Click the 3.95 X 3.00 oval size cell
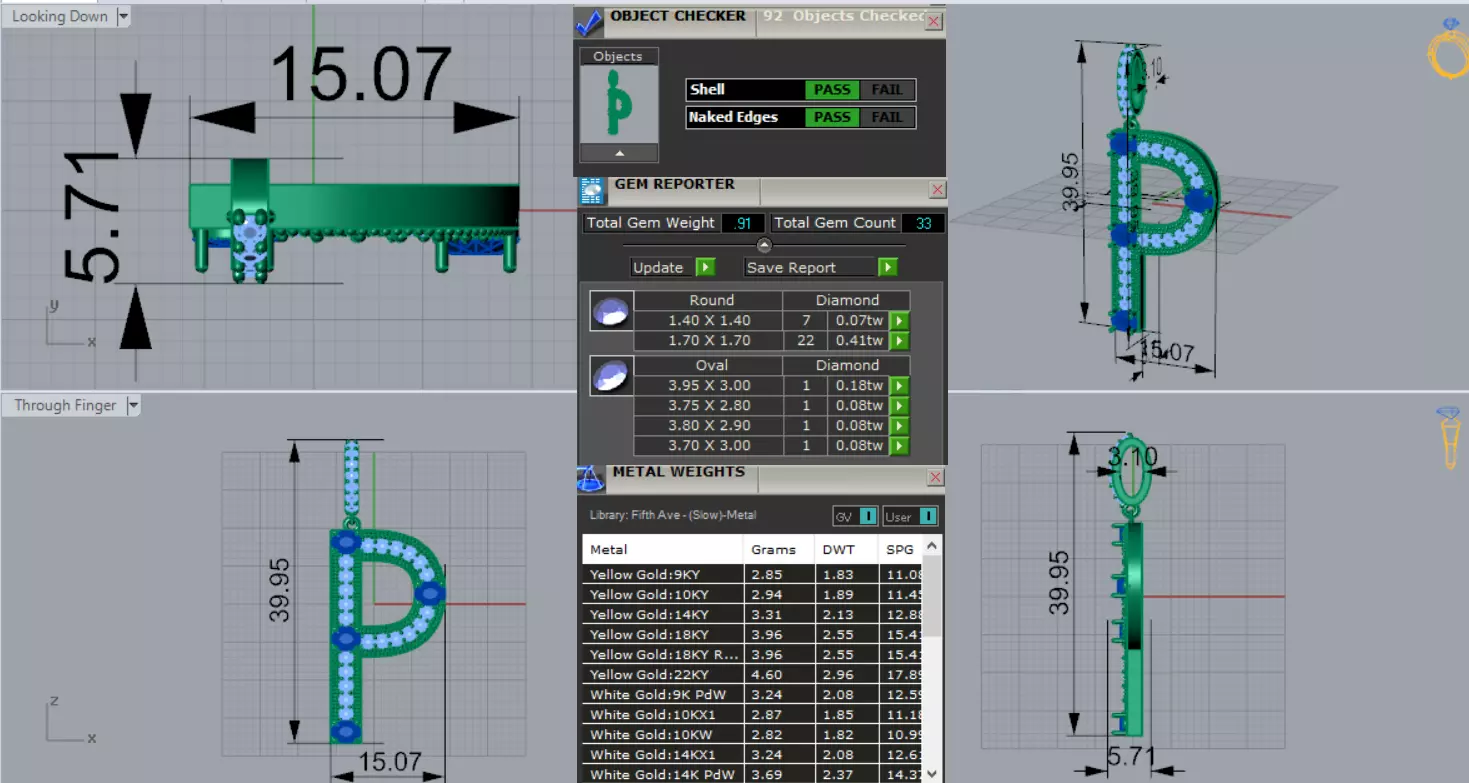 point(709,386)
